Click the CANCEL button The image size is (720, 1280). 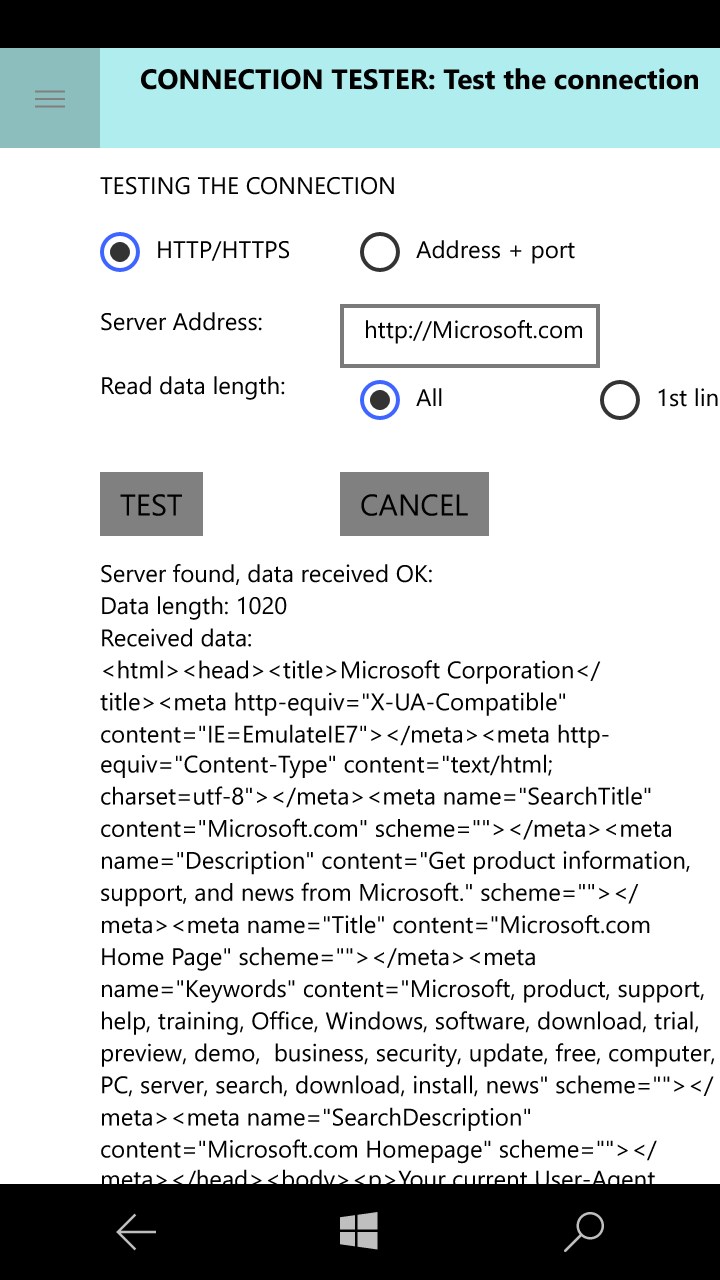414,504
